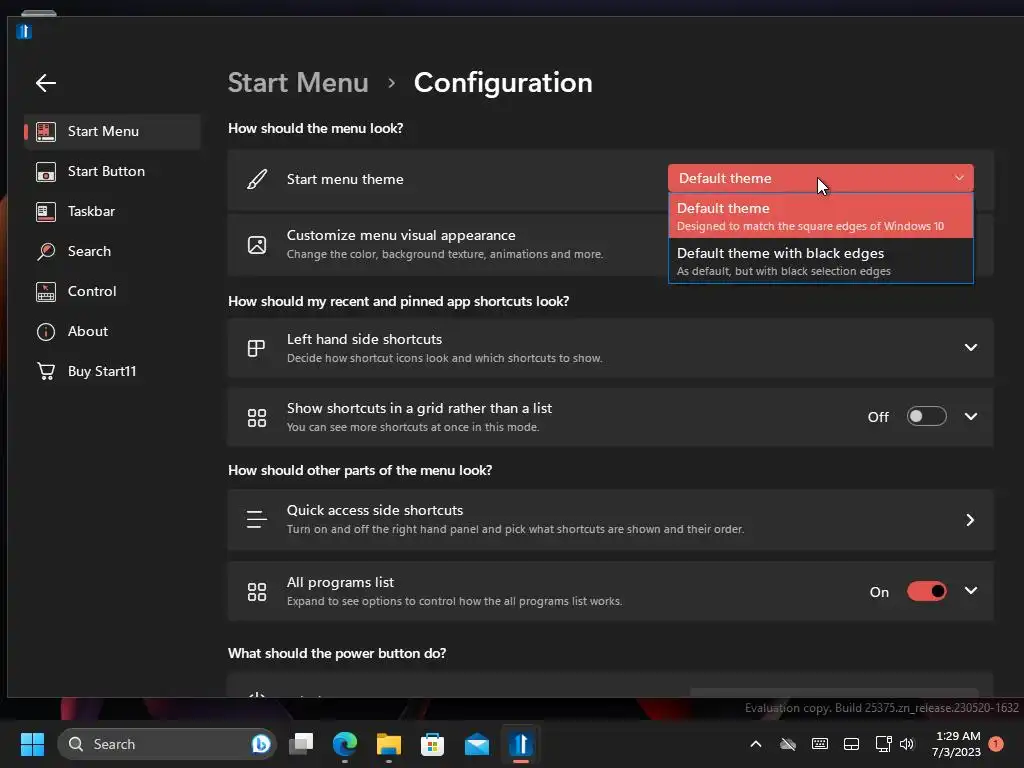The height and width of the screenshot is (768, 1024).
Task: Select 'Default theme with black edges'
Action: point(820,261)
